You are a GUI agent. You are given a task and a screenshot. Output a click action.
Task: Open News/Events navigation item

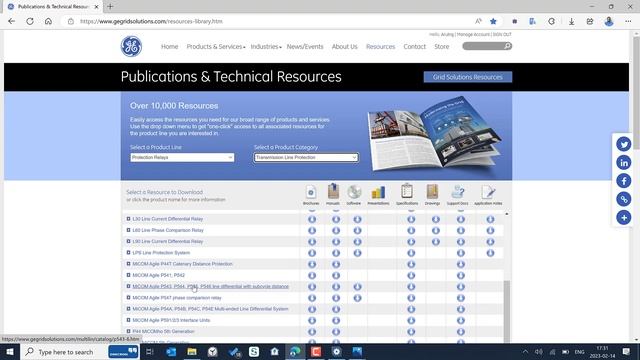[305, 47]
